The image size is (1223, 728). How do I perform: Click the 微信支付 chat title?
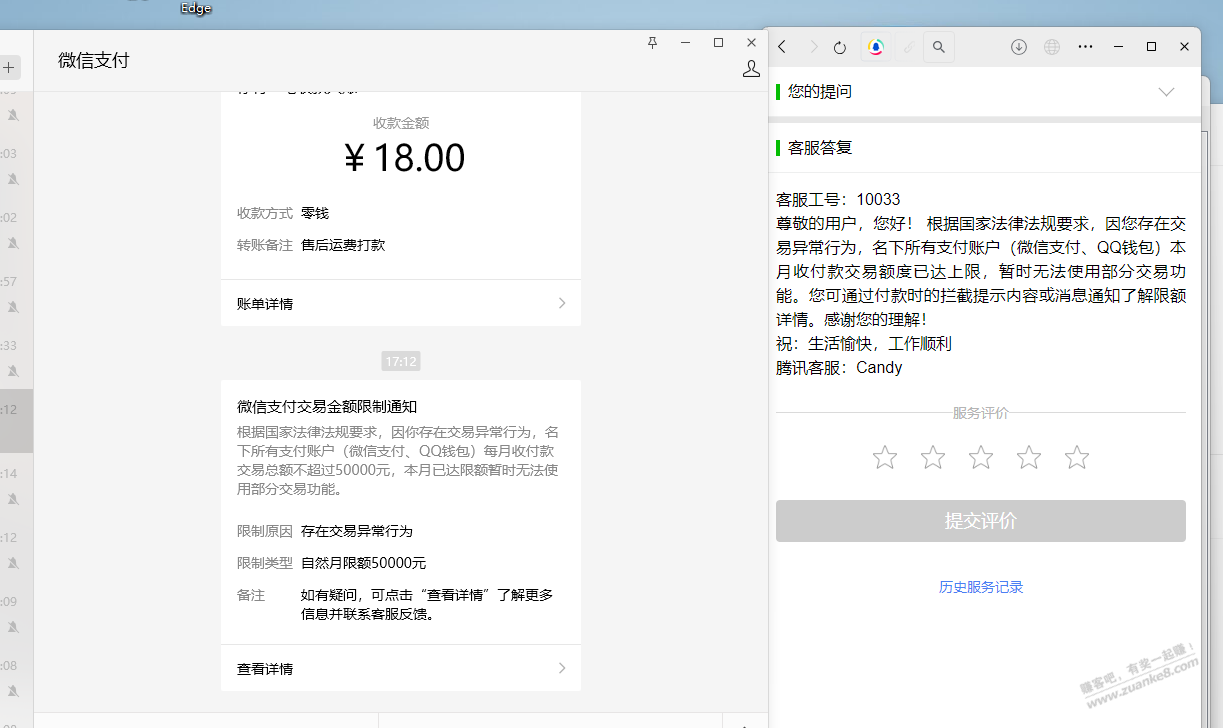click(94, 60)
